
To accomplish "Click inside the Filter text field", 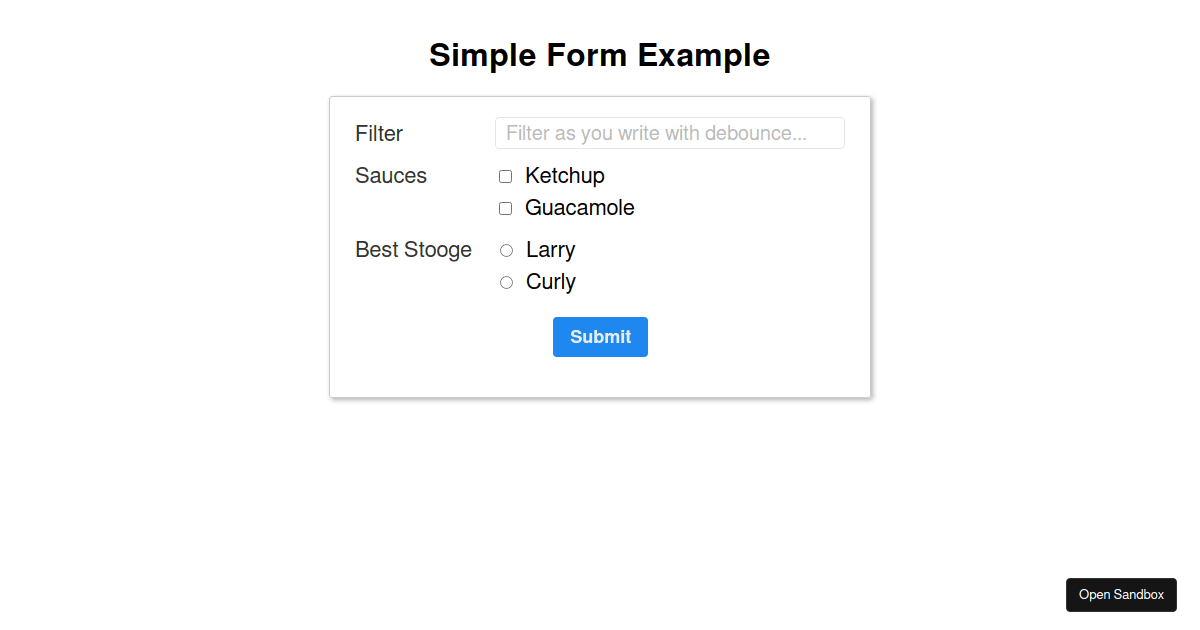I will coord(669,133).
